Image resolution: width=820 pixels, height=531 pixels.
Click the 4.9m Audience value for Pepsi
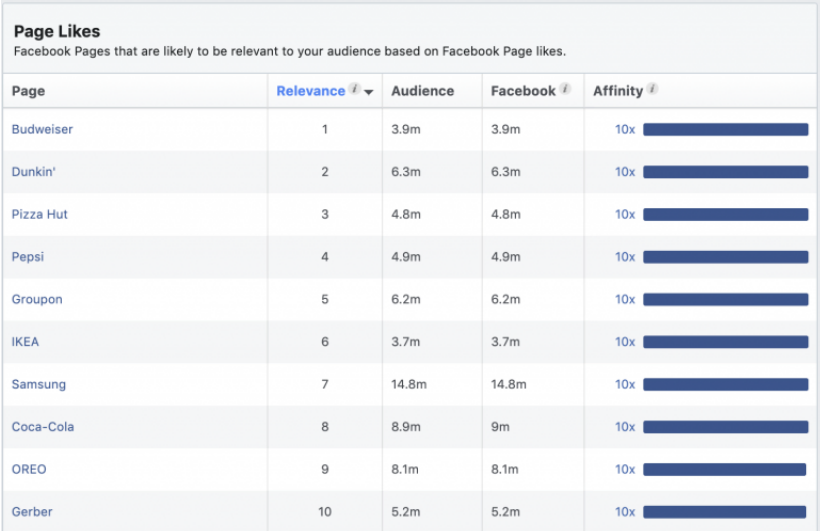[x=406, y=257]
